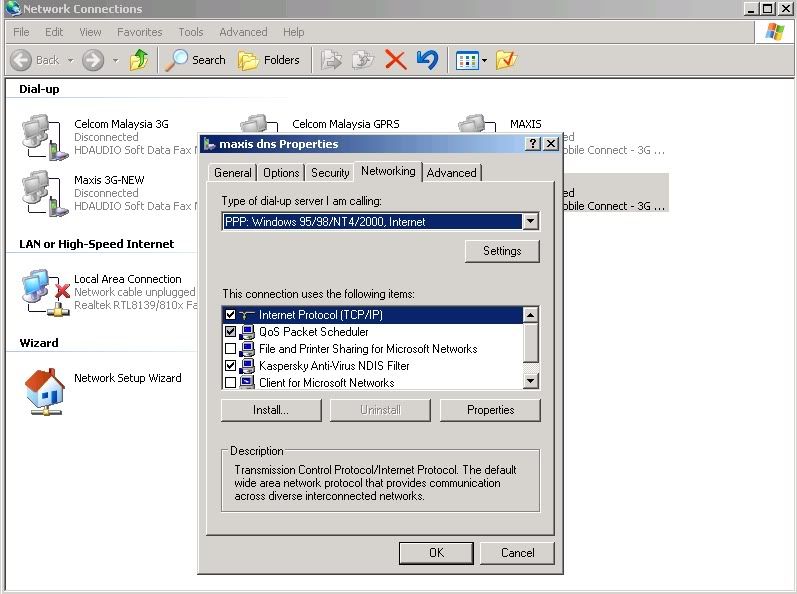Viewport: 797px width, 594px height.
Task: Click the File and Printer Sharing item icon
Action: (x=247, y=349)
